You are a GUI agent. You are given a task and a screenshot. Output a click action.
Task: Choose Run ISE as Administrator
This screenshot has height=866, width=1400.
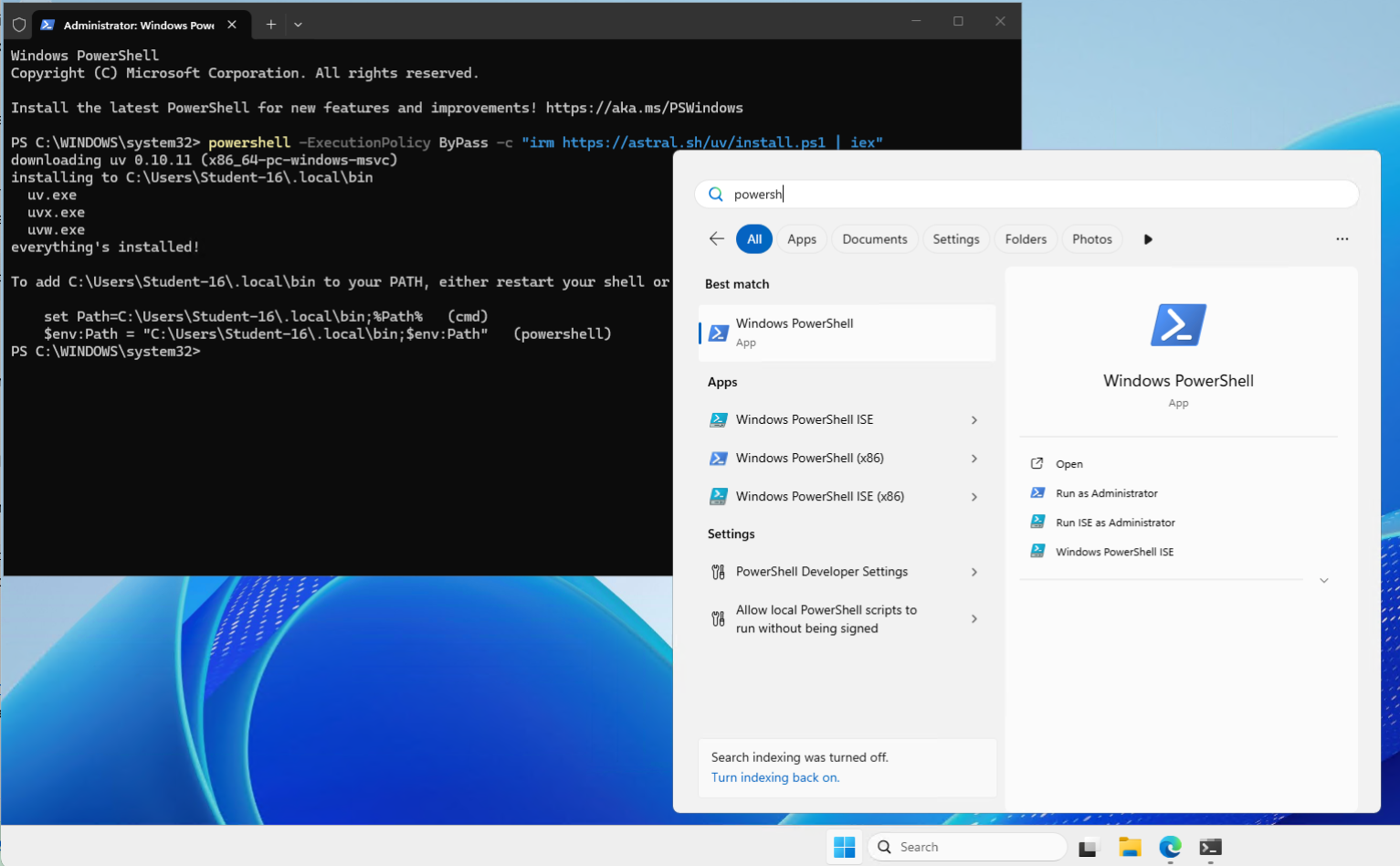pyautogui.click(x=1115, y=523)
